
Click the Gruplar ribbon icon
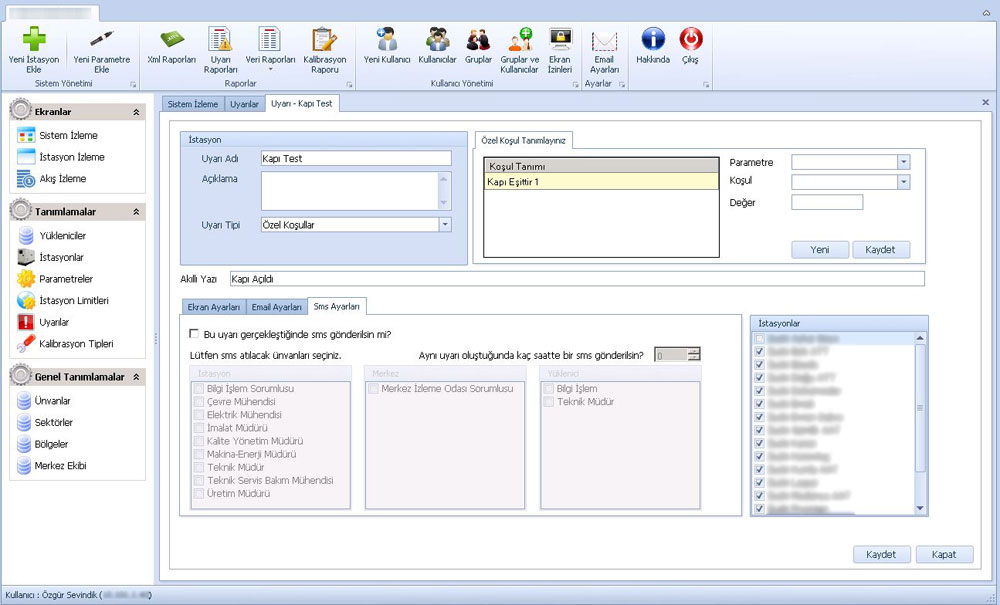coord(478,39)
